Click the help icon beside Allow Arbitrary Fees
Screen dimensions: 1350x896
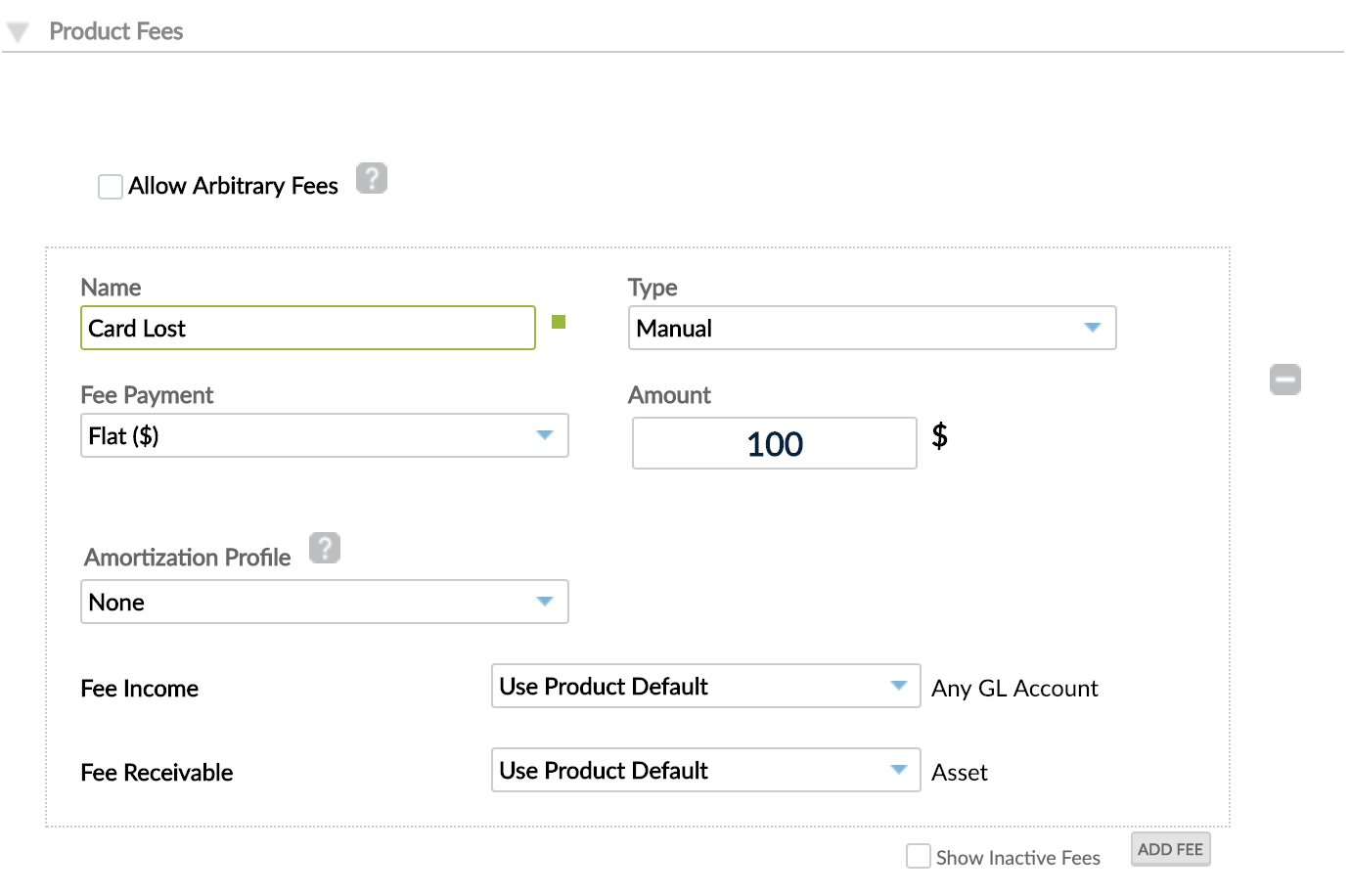371,177
